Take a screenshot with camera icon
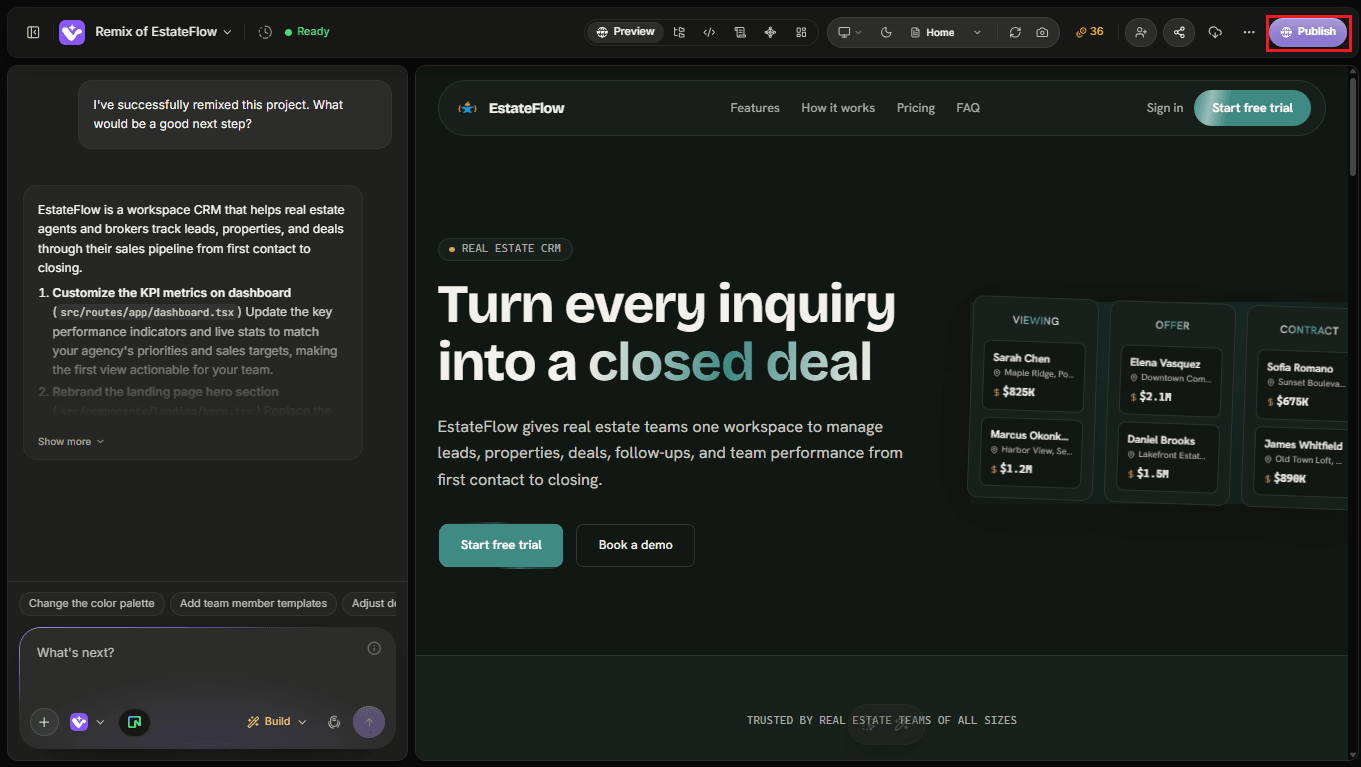This screenshot has height=767, width=1361. tap(1042, 32)
